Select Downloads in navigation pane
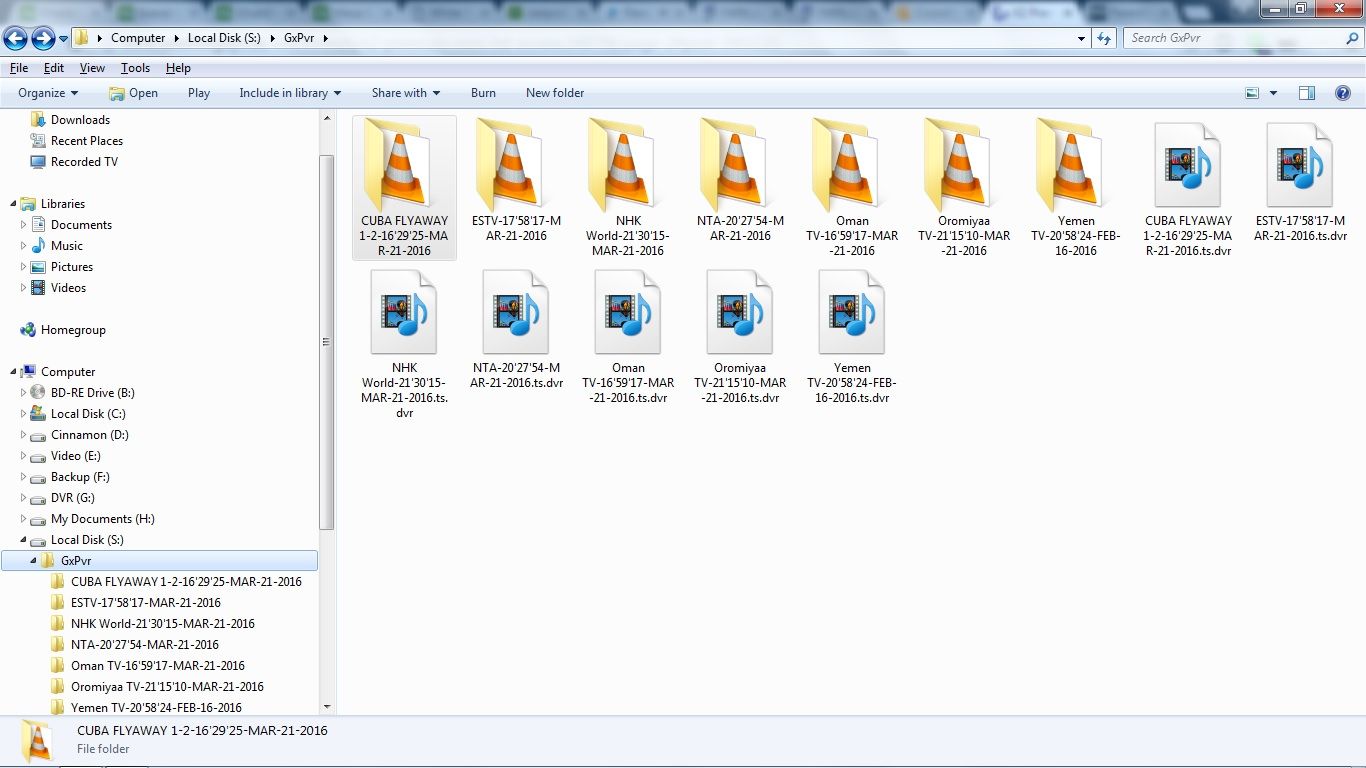Viewport: 1366px width, 768px height. 80,120
